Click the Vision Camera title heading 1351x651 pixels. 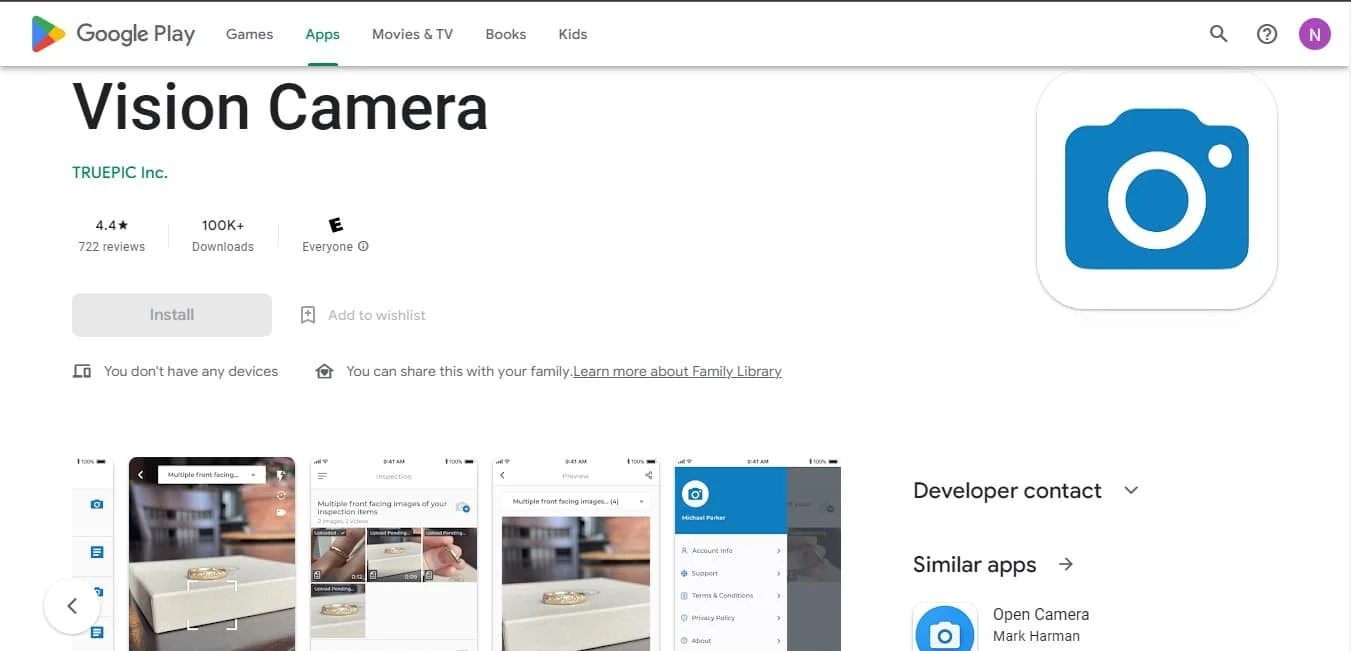coord(280,107)
